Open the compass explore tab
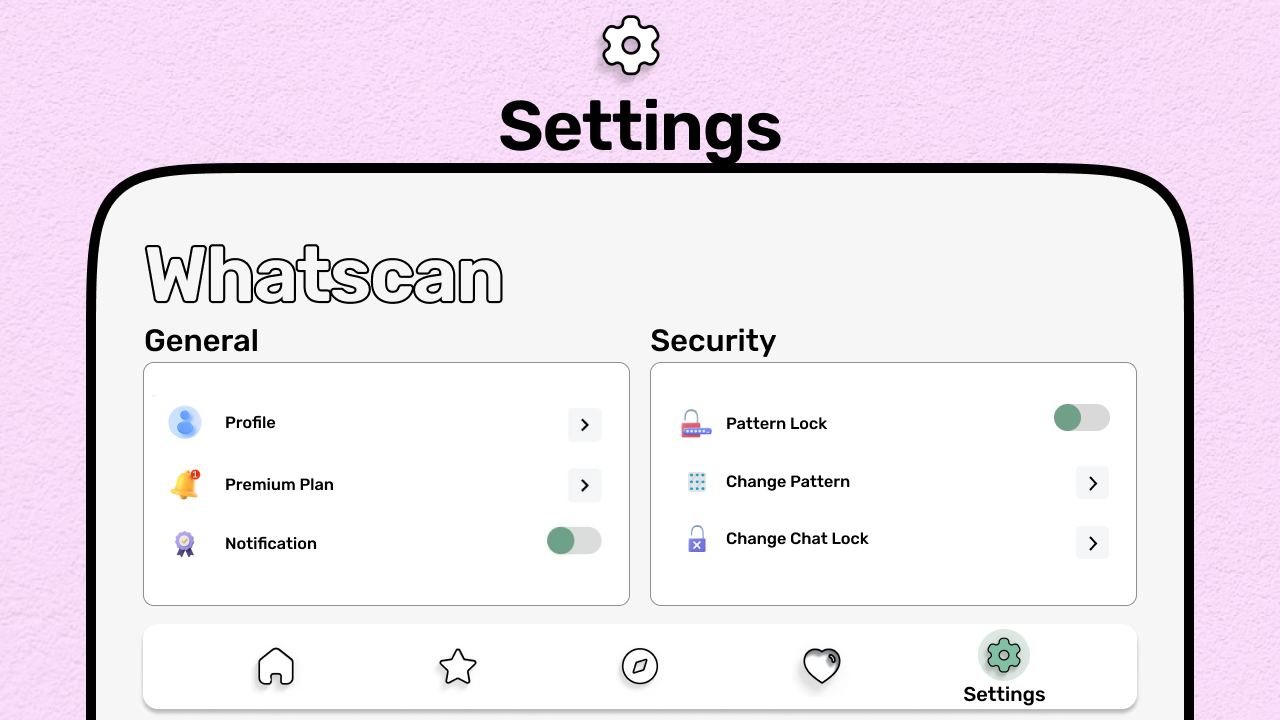Screen dimensions: 1280x720 (x=640, y=666)
